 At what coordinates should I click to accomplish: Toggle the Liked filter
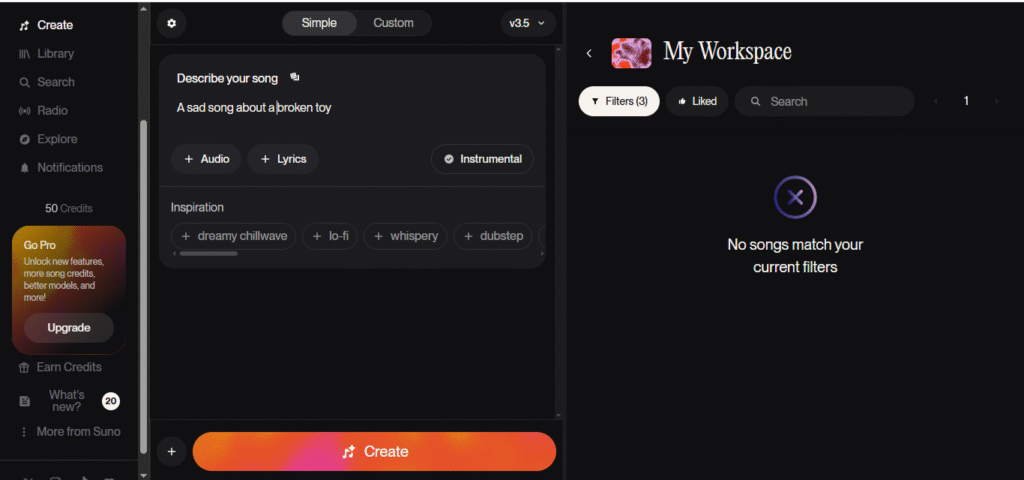pyautogui.click(x=697, y=101)
